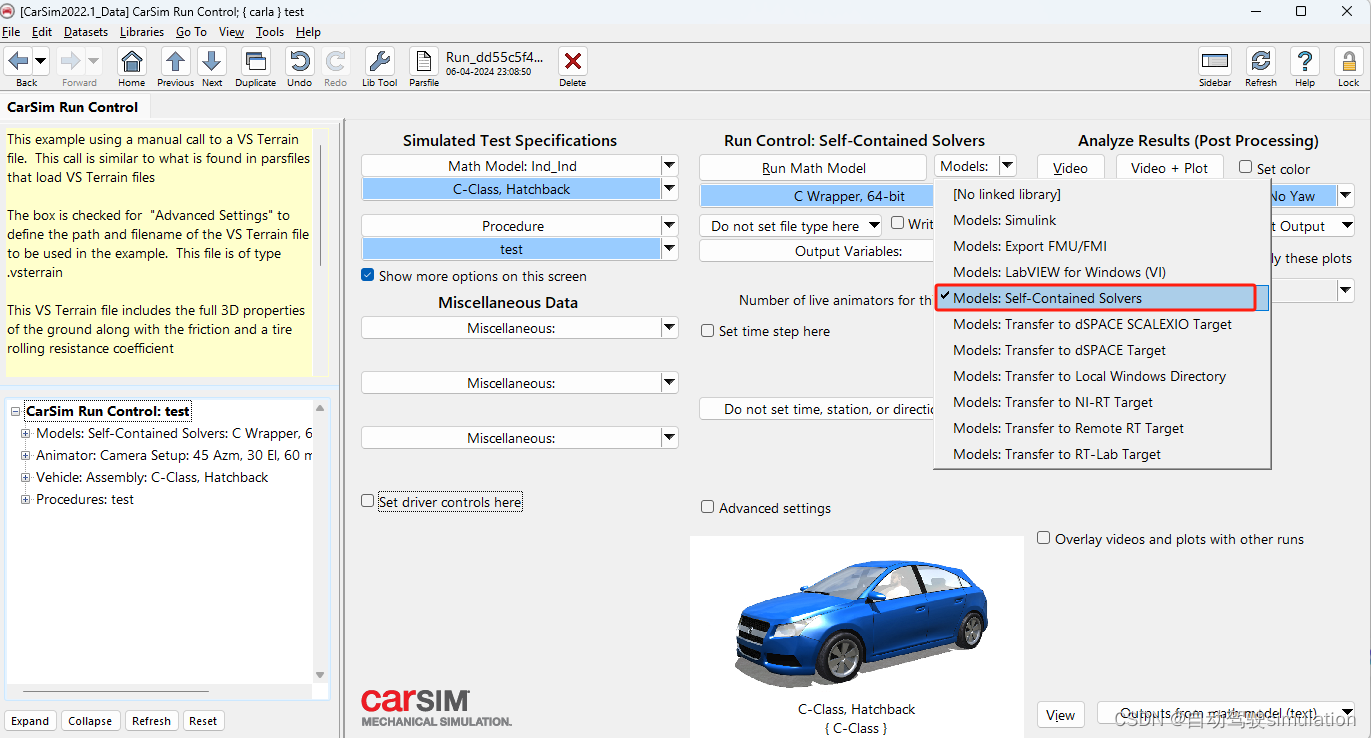Screen dimensions: 1371x738
Task: Open the File menu
Action: click(x=11, y=32)
